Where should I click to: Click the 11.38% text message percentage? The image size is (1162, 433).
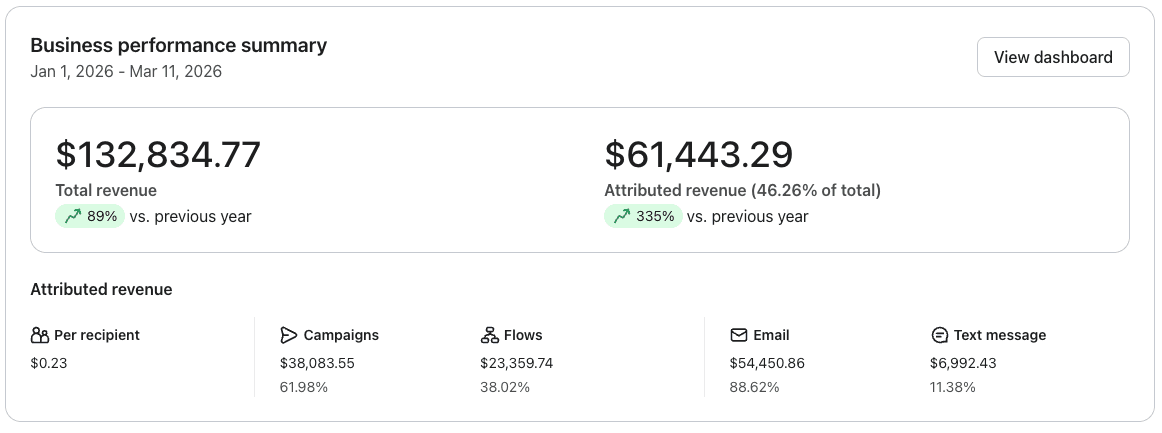[953, 387]
